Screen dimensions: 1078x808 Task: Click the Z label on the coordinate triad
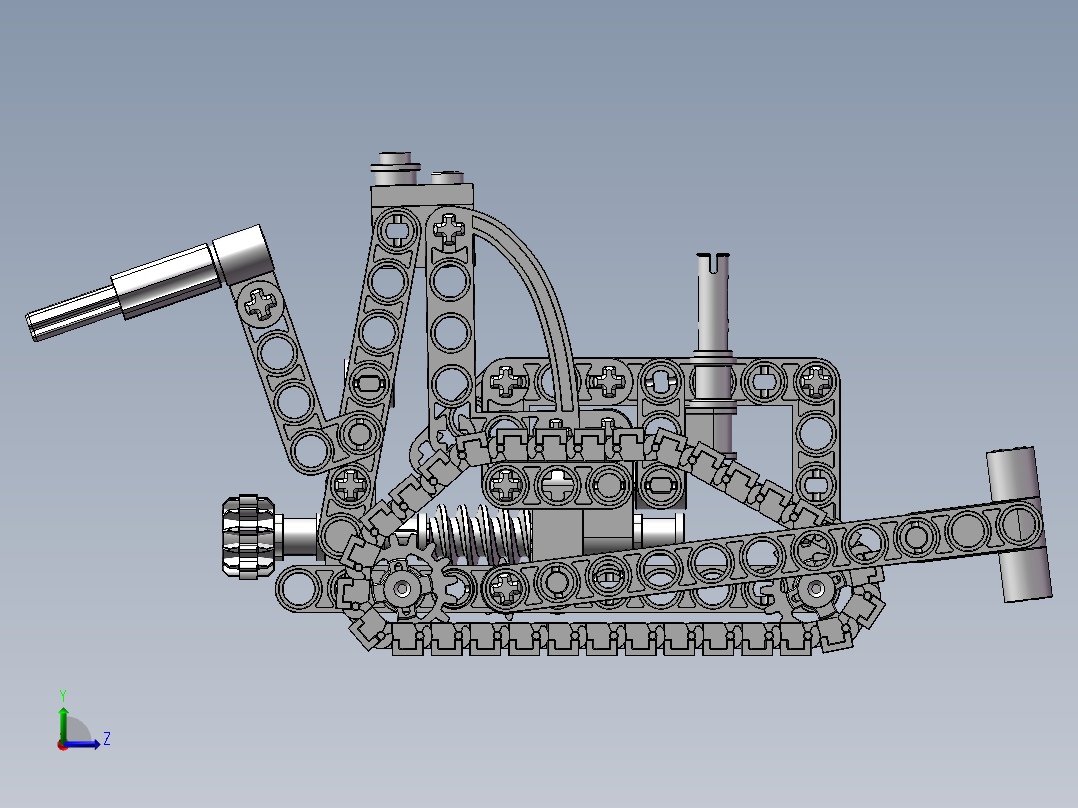click(107, 739)
